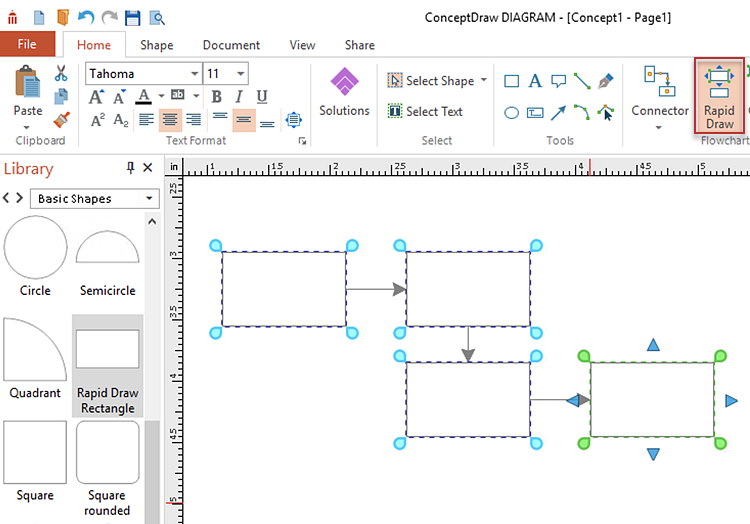Select the Rectangle drawing tool
This screenshot has width=750, height=524.
tap(511, 81)
